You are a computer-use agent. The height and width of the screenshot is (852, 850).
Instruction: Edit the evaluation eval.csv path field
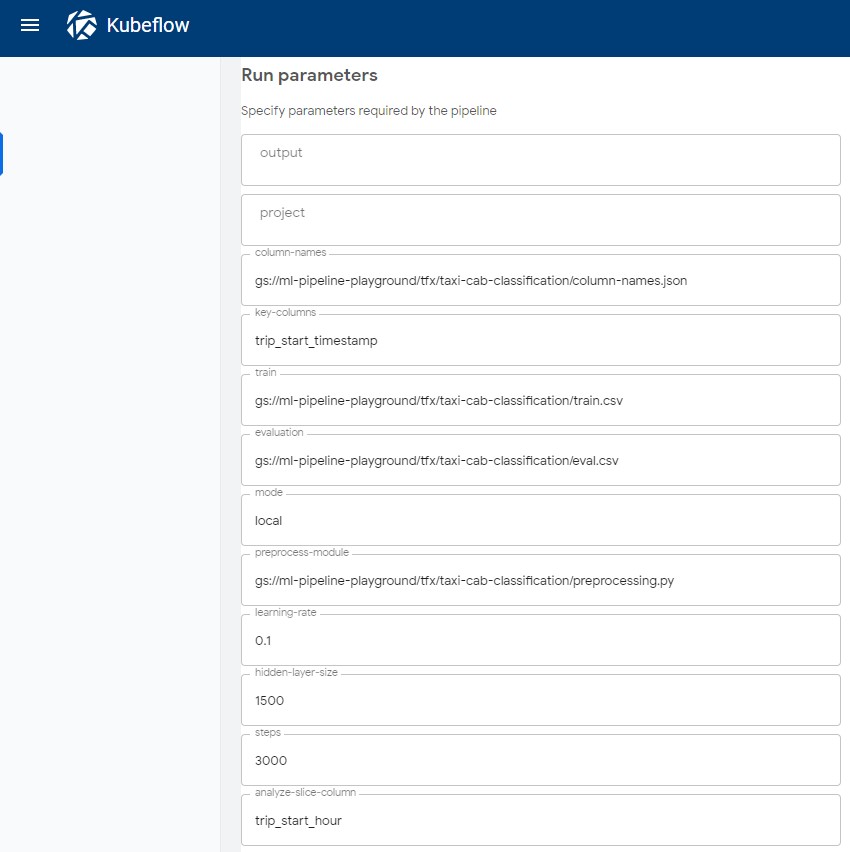pyautogui.click(x=541, y=460)
